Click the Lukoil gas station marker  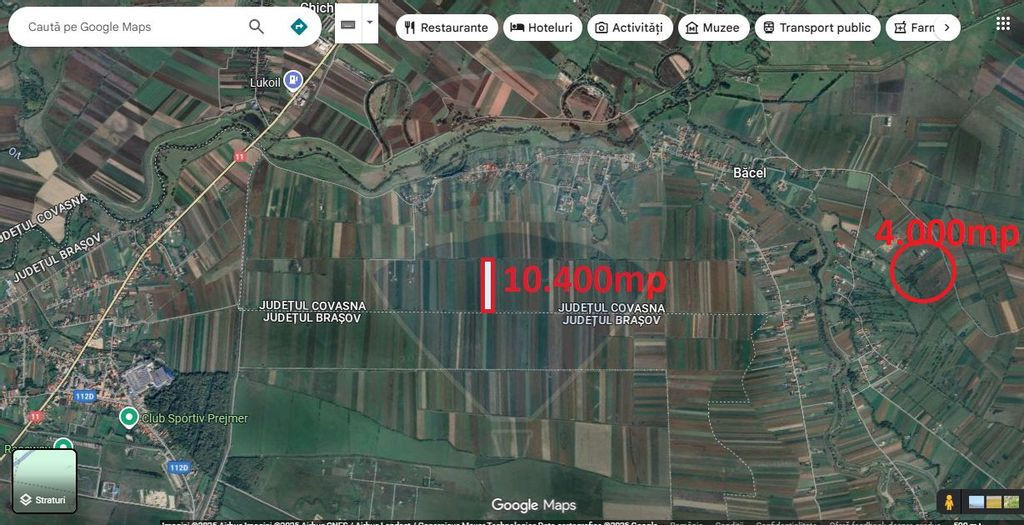pos(293,80)
